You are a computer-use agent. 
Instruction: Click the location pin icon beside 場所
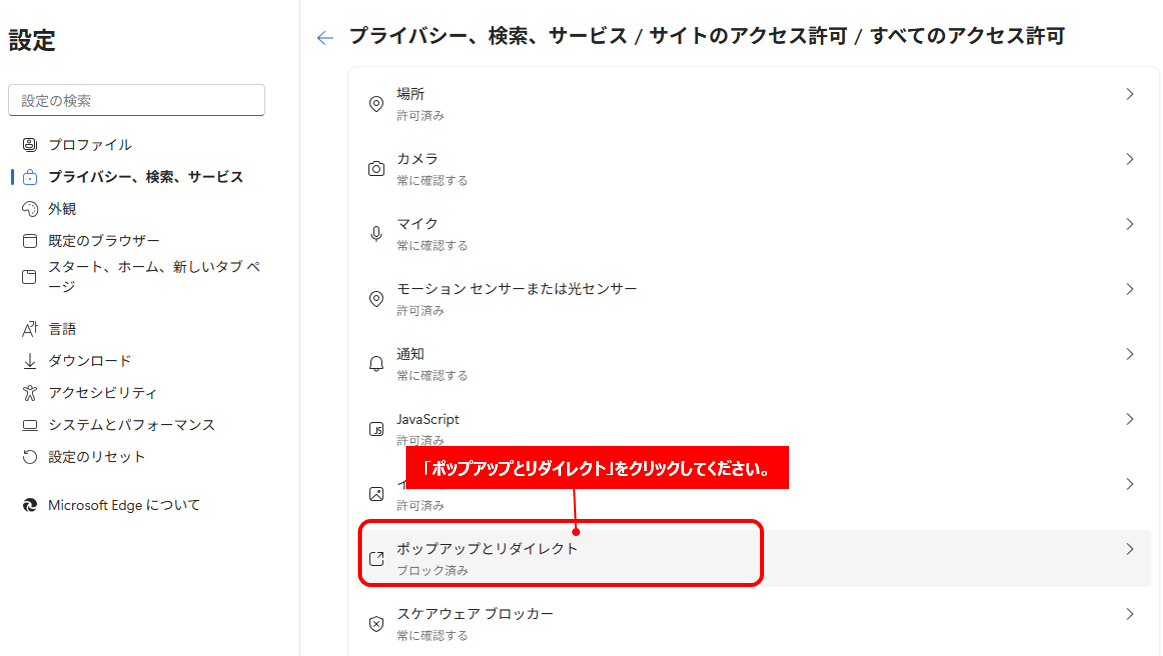click(376, 104)
